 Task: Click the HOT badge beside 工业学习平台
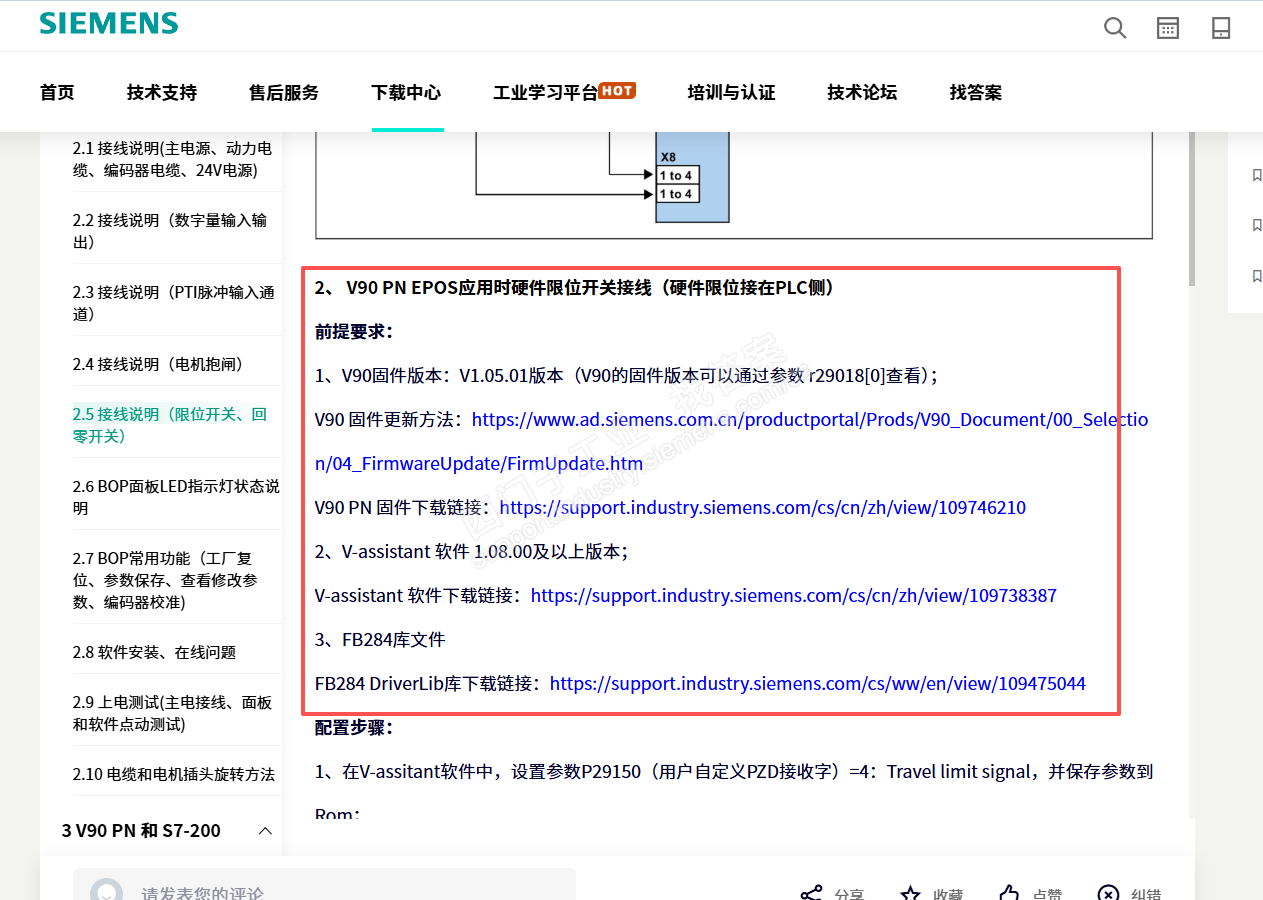point(618,90)
